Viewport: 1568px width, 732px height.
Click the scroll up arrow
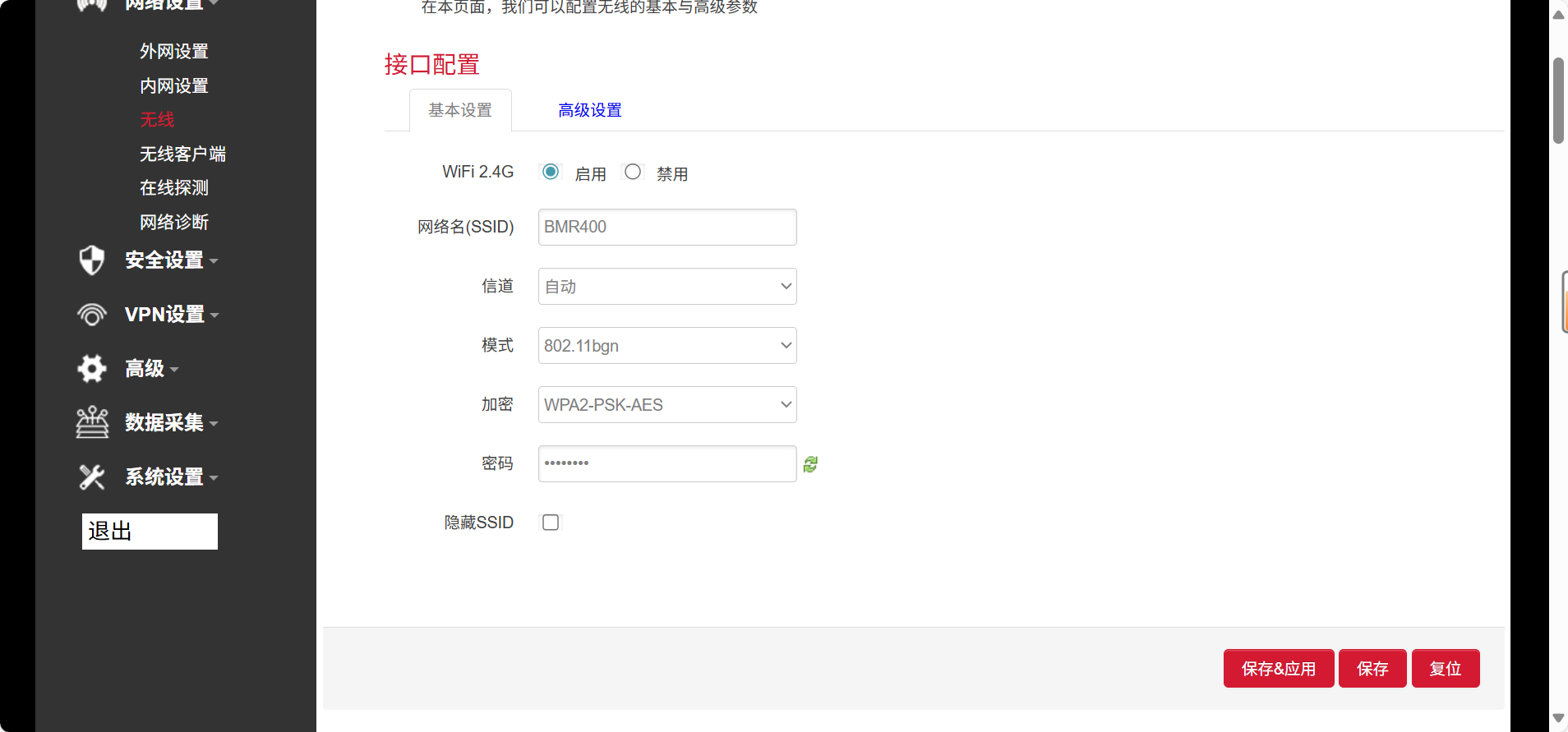point(1558,15)
